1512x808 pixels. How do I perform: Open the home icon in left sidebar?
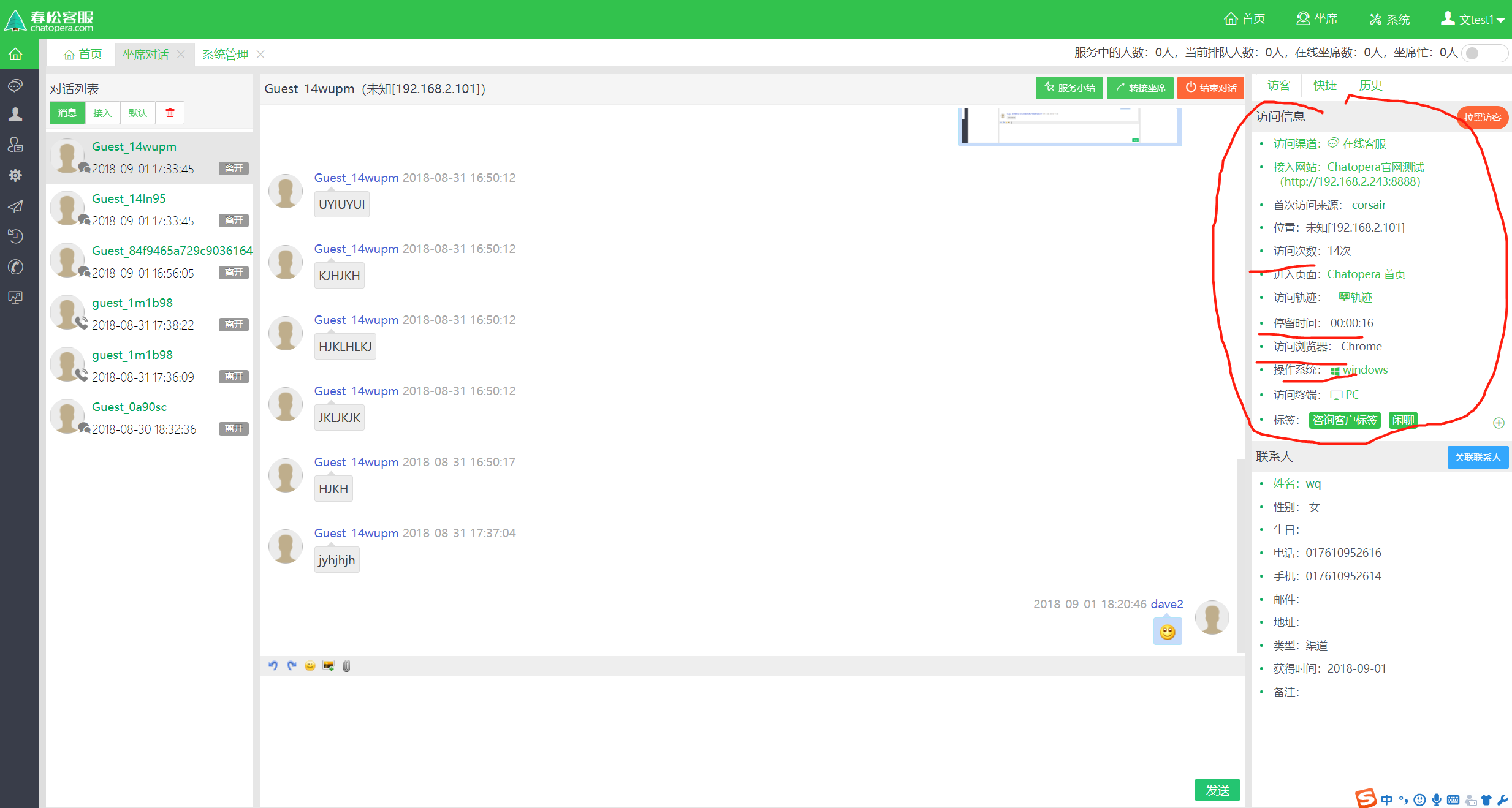tap(15, 54)
